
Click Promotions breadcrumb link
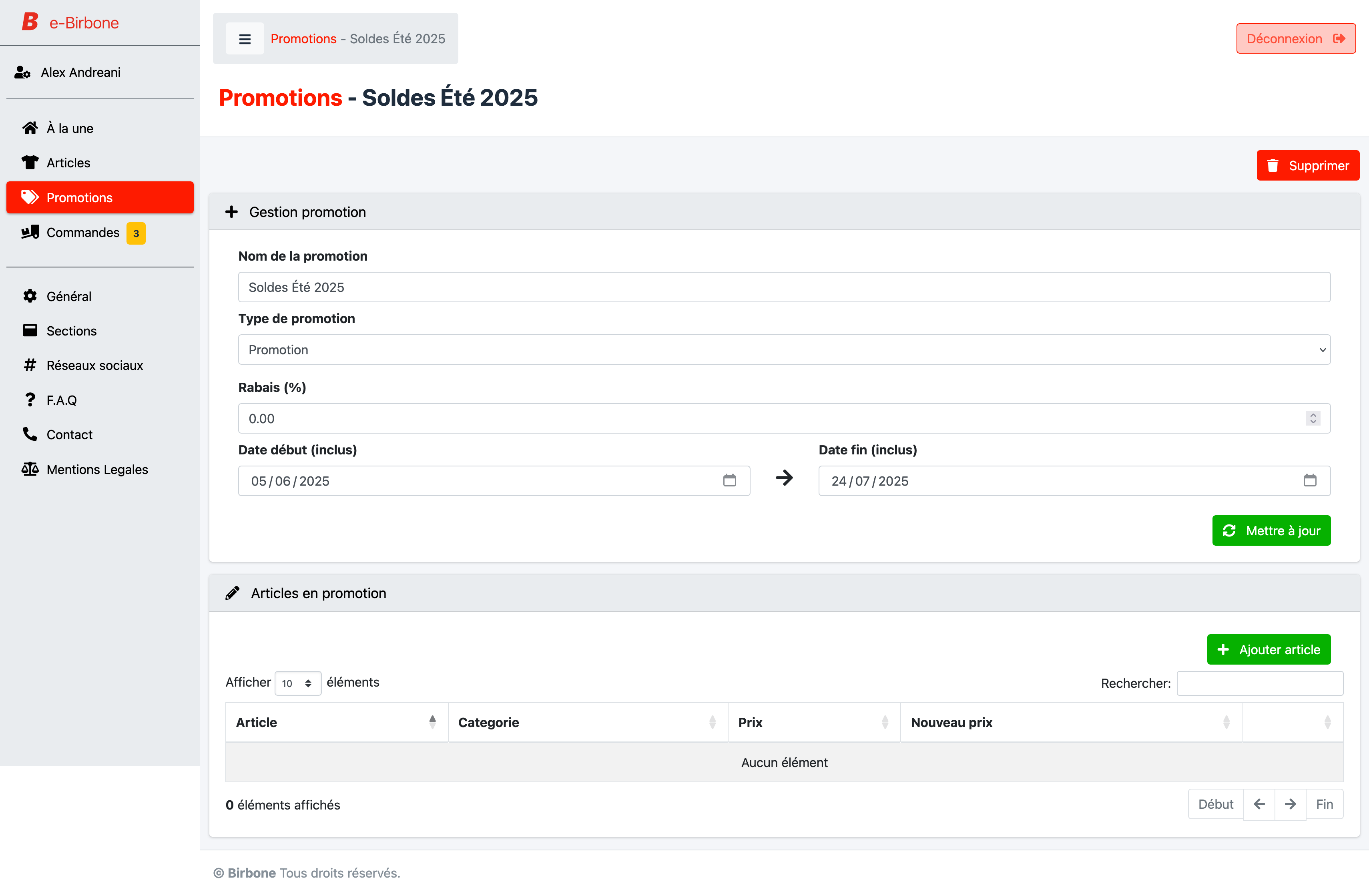(x=303, y=38)
